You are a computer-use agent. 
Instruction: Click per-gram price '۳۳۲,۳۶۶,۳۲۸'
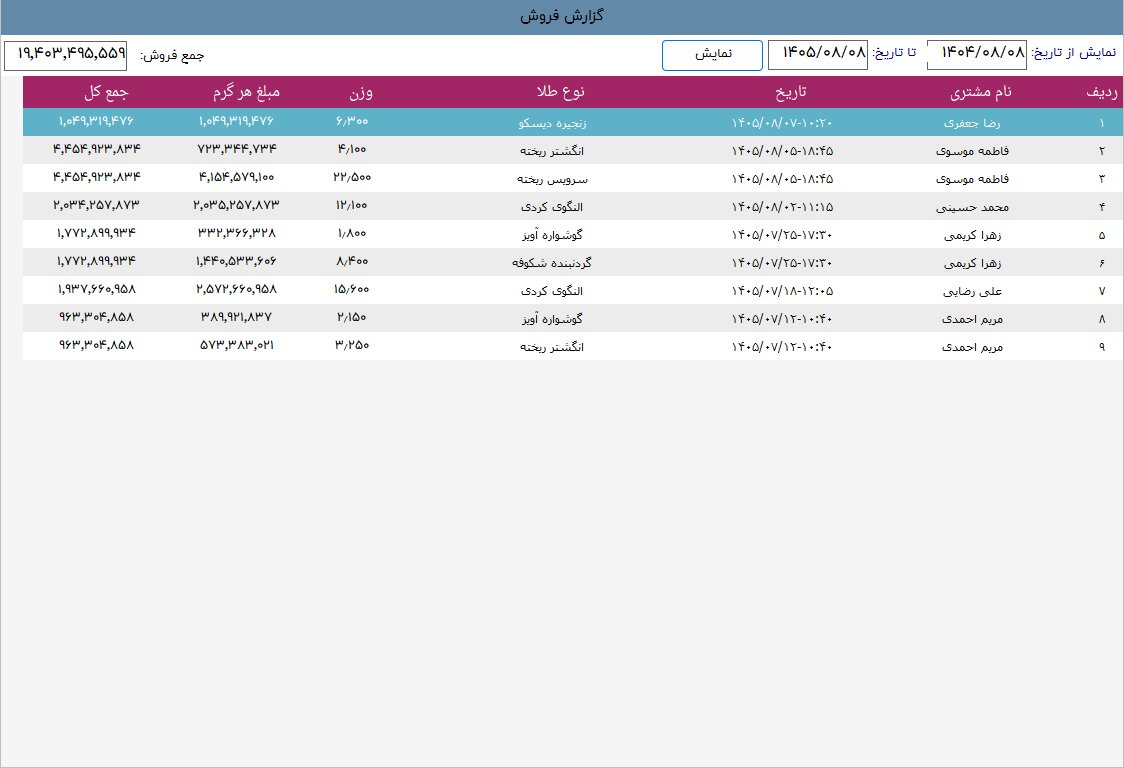point(237,232)
